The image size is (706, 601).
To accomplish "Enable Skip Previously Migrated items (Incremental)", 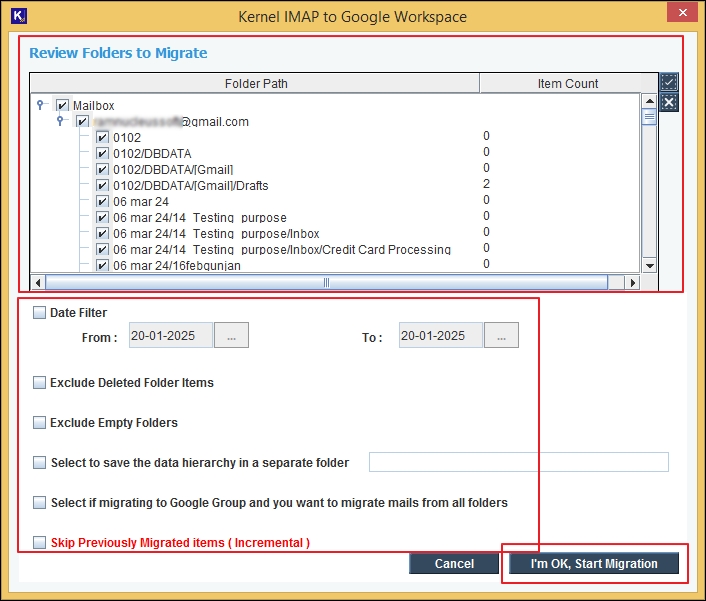I will tap(39, 542).
